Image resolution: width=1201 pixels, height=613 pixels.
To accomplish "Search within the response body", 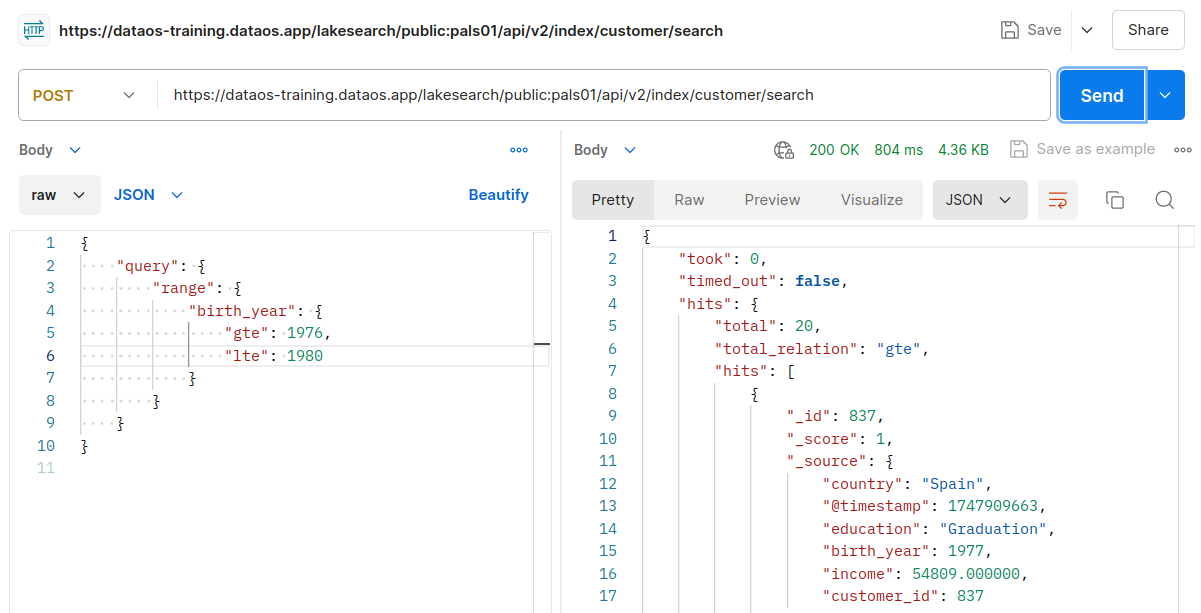I will 1164,200.
